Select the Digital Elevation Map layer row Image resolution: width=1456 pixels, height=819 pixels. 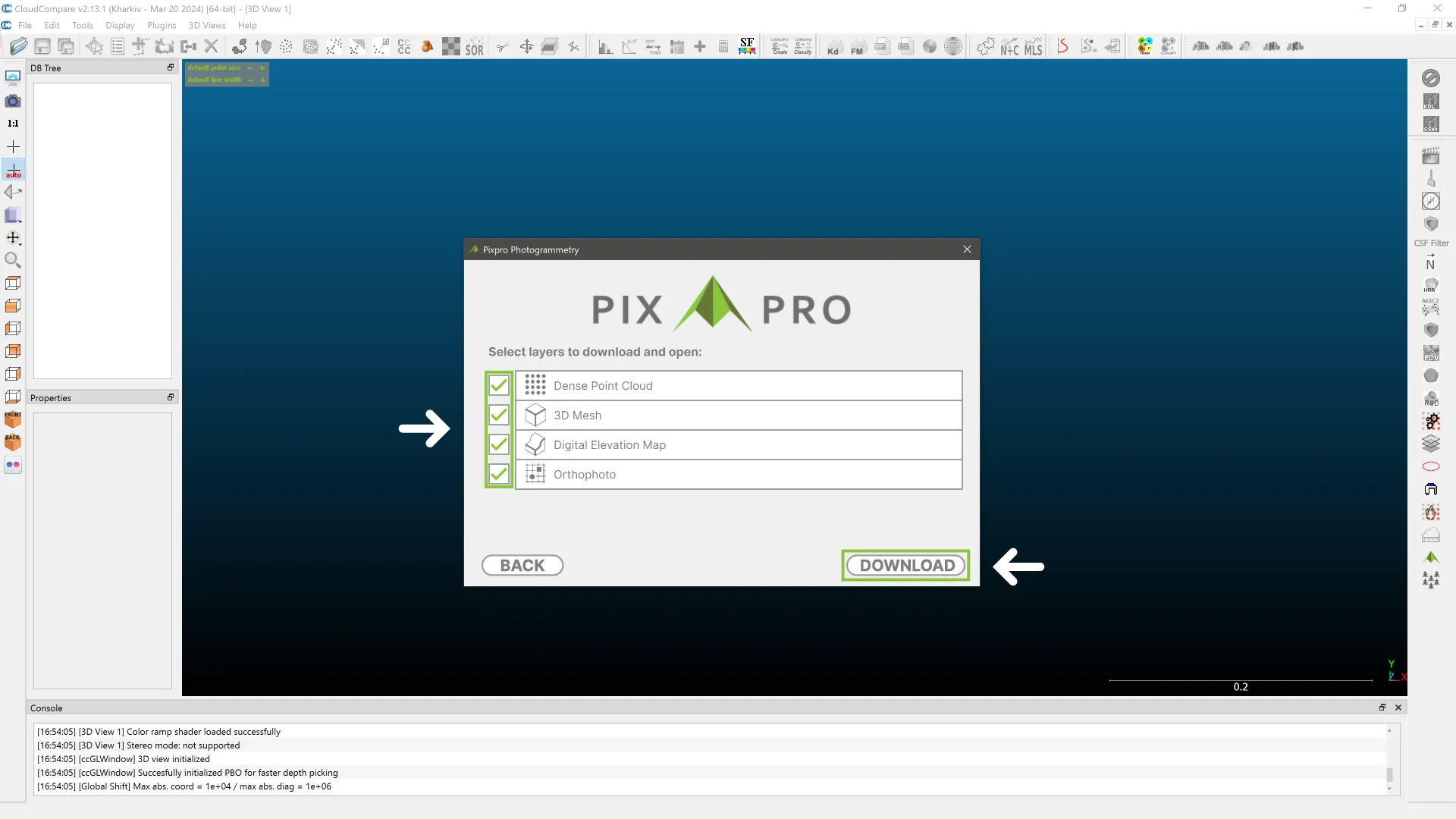point(739,445)
